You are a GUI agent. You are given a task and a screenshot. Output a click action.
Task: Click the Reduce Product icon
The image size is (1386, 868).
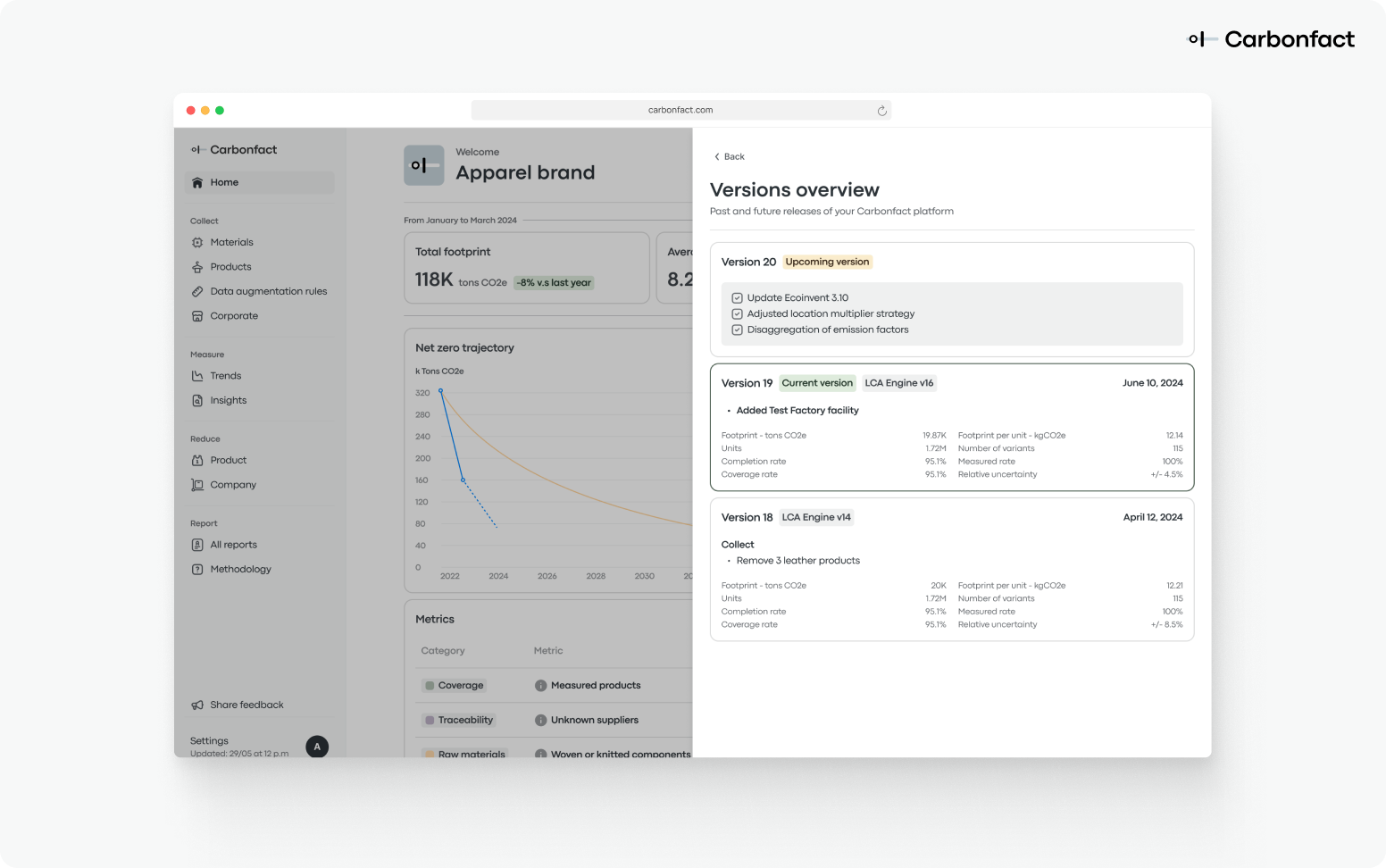(x=197, y=460)
